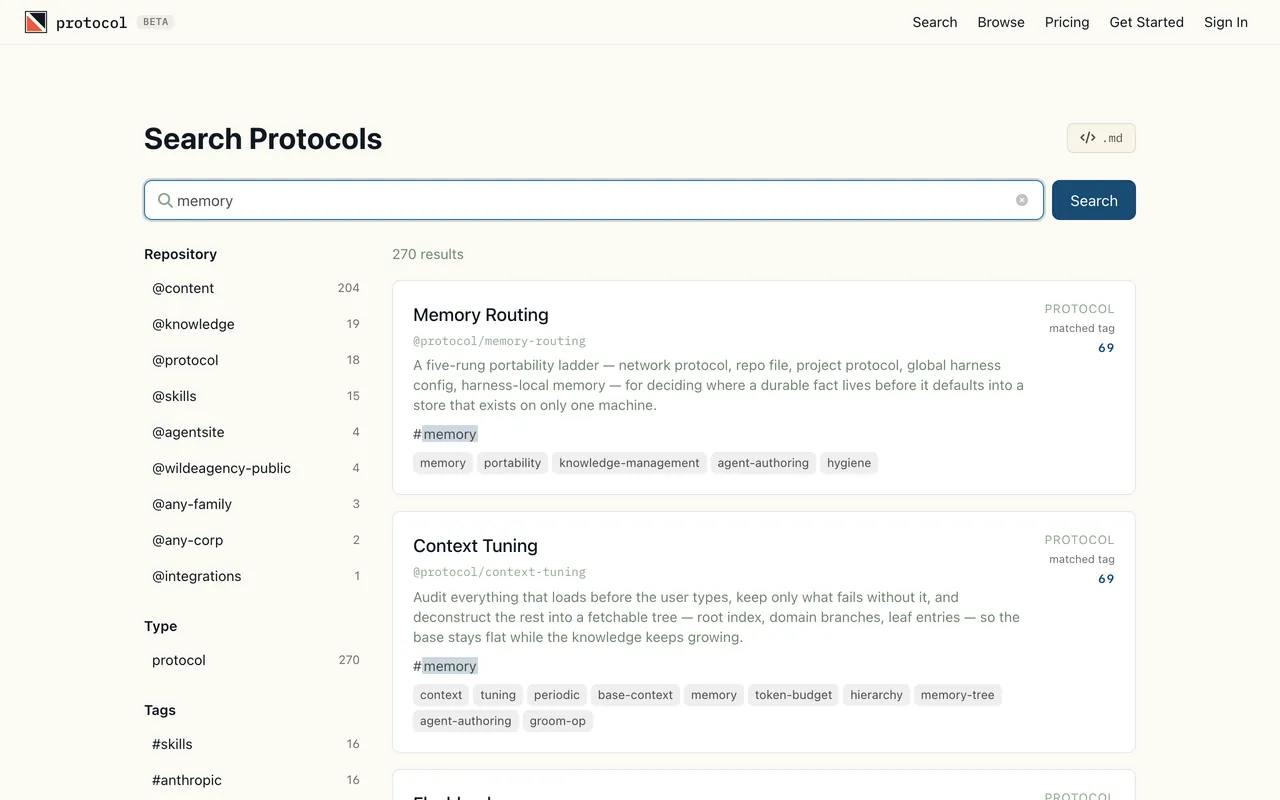The height and width of the screenshot is (800, 1280).
Task: Click agent-authoring chip in Memory Routing card
Action: pyautogui.click(x=763, y=463)
